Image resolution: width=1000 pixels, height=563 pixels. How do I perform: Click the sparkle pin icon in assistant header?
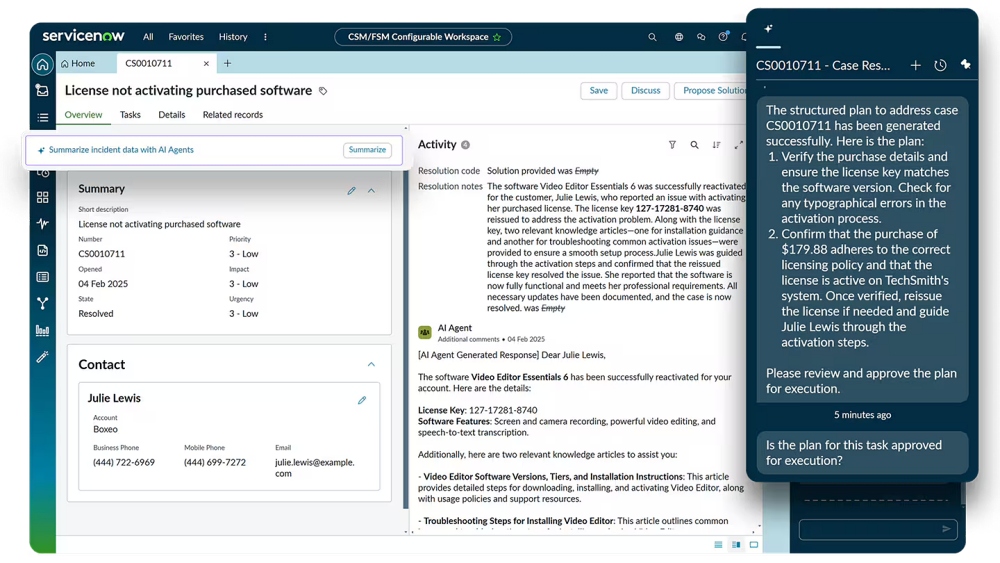pos(965,64)
